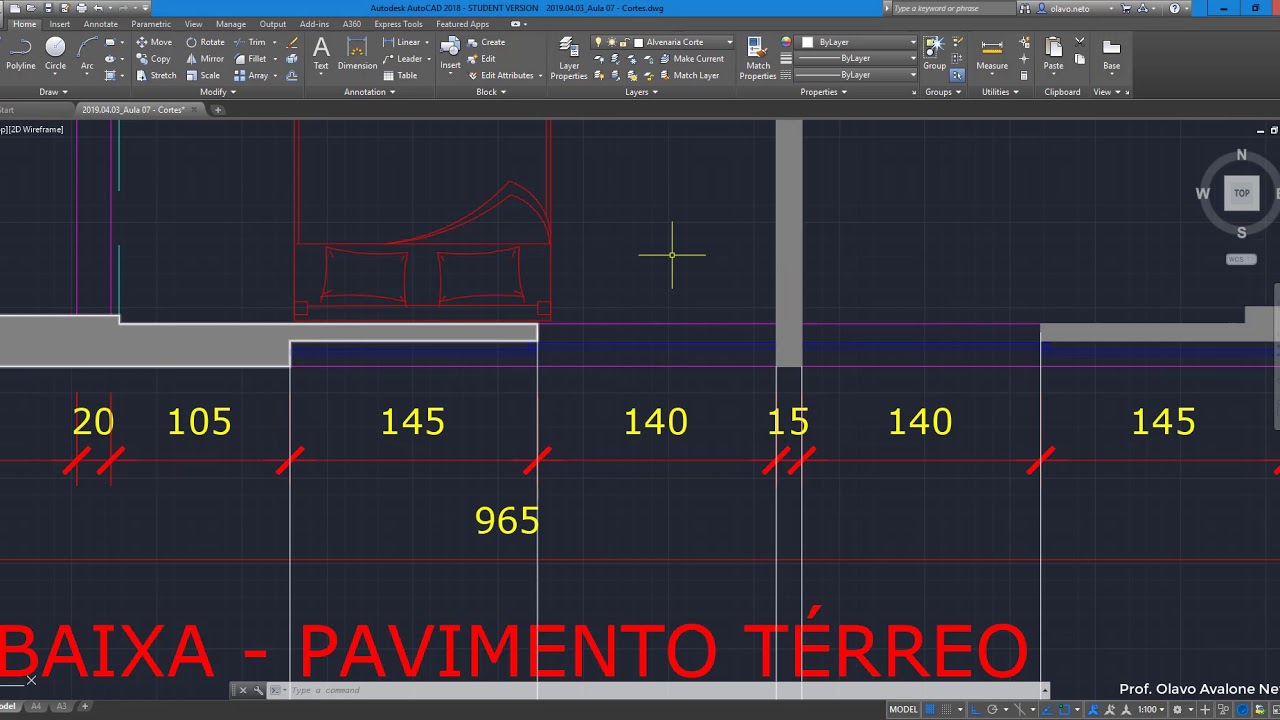
Task: Click Edit Attributes button
Action: 500,75
